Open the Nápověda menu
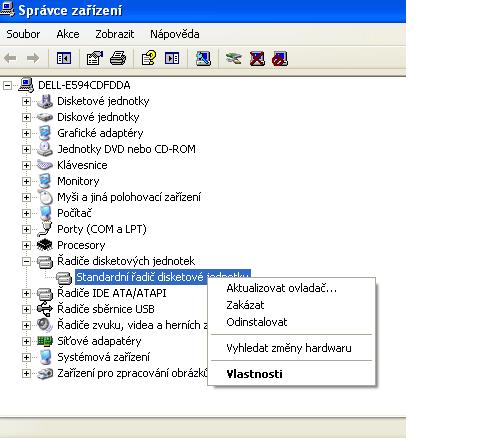The image size is (500, 438). (175, 34)
